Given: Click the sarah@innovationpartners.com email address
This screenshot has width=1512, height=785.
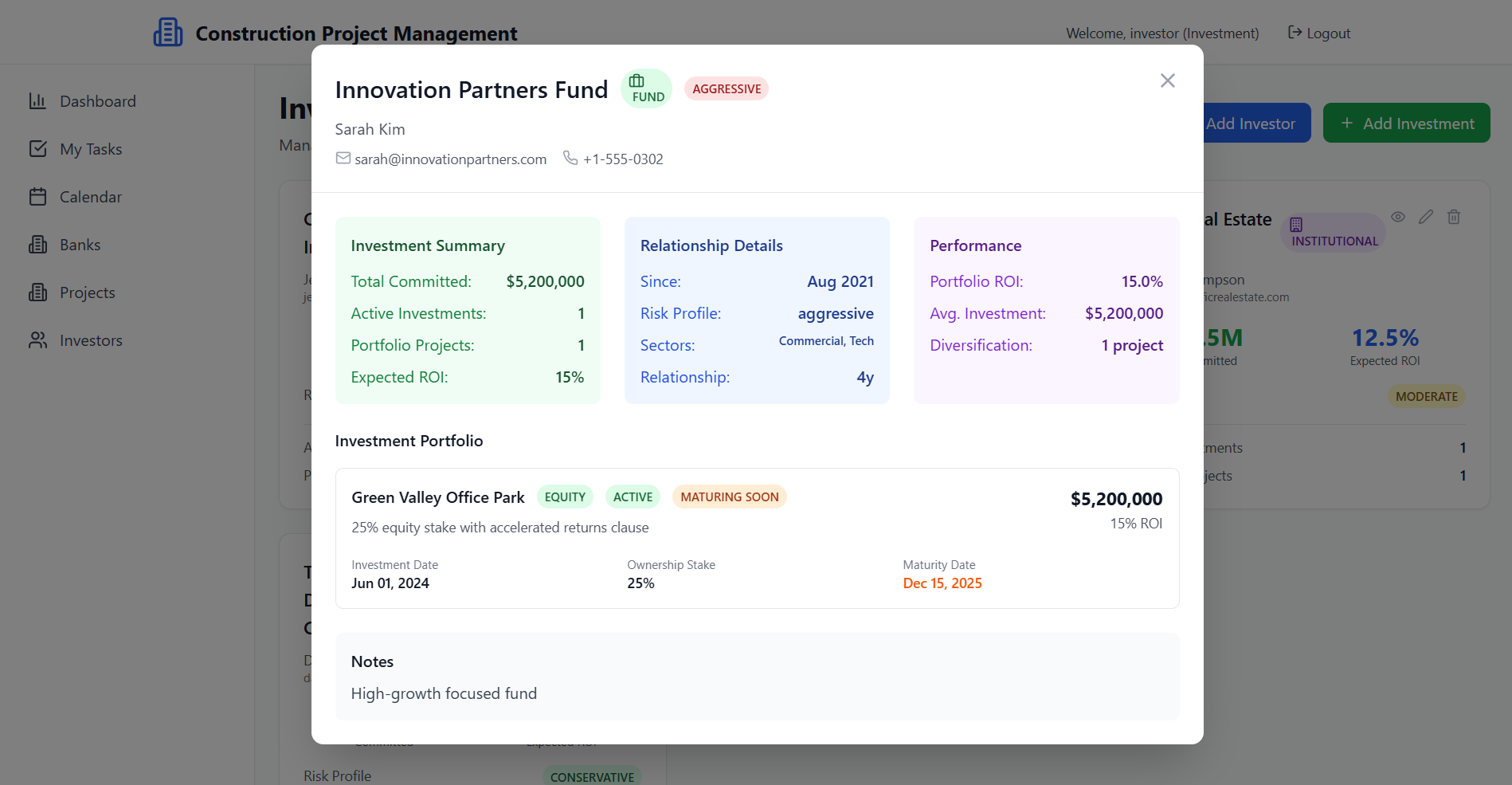Looking at the screenshot, I should (450, 159).
